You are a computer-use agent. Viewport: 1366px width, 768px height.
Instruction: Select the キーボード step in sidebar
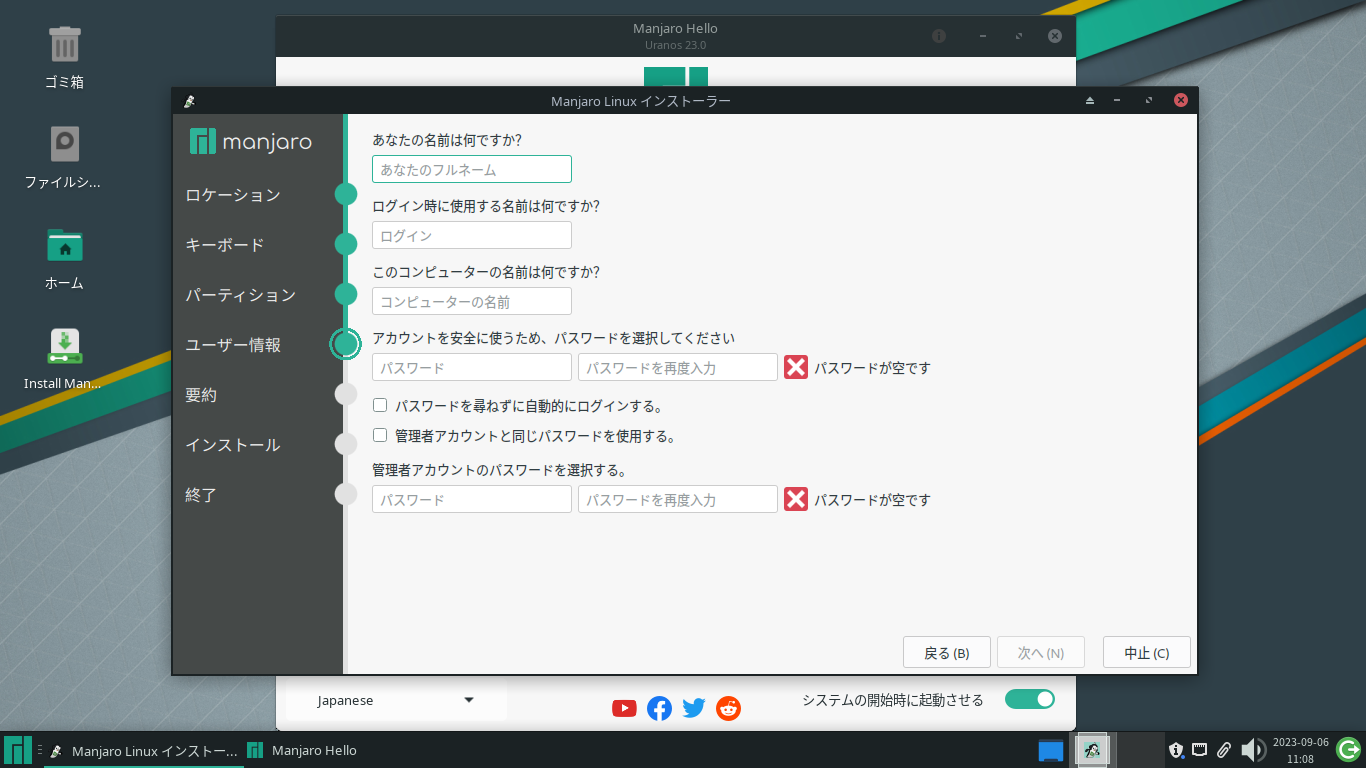[225, 245]
